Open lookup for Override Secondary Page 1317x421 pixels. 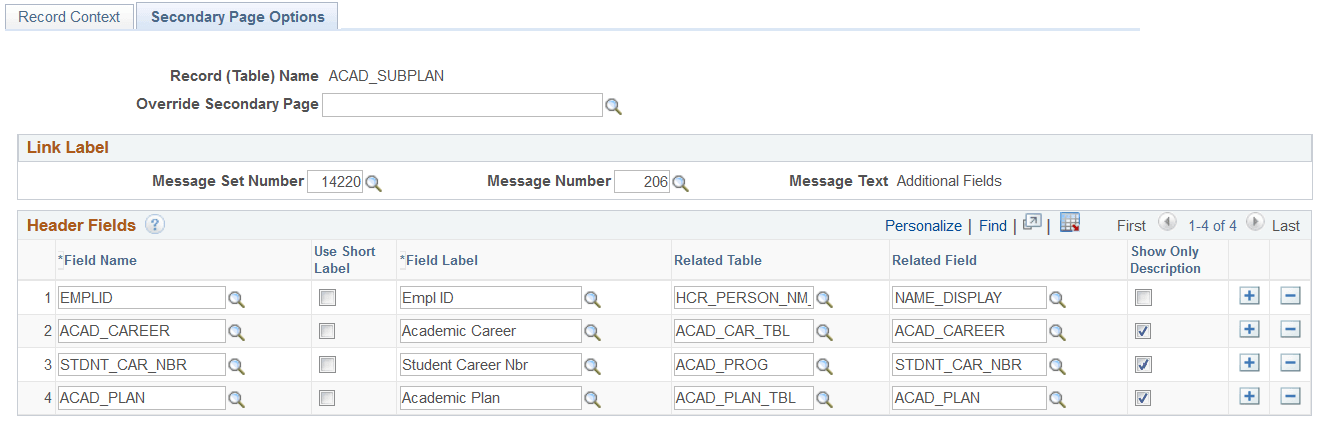click(613, 106)
